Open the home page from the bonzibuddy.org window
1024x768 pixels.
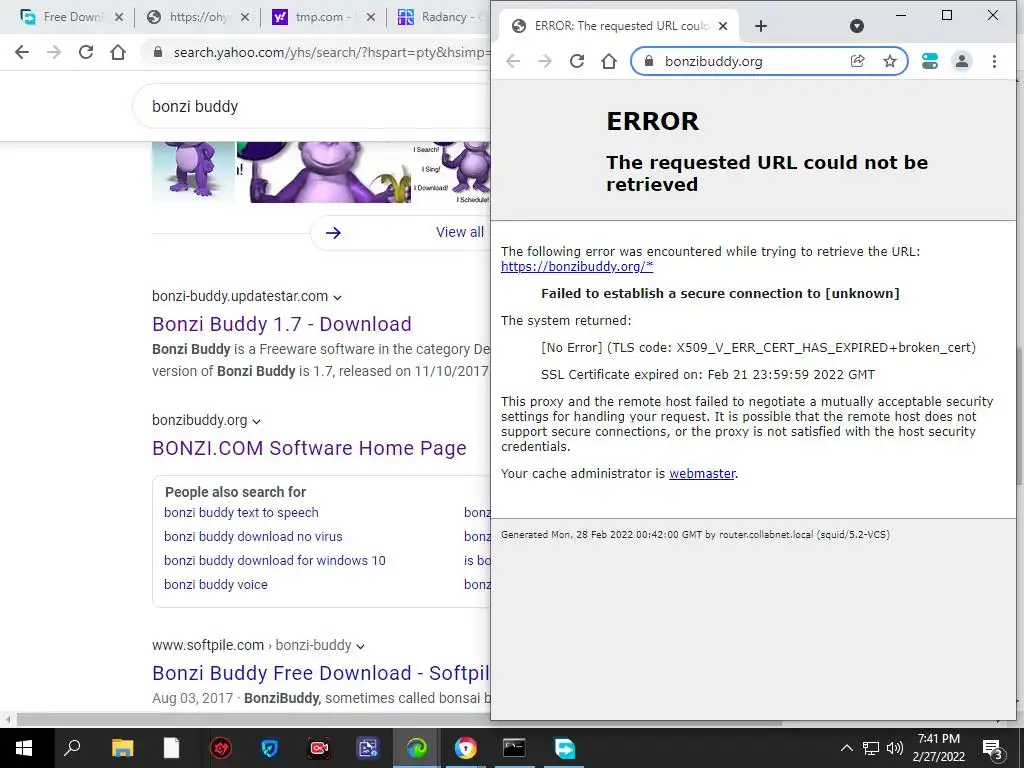tap(609, 61)
